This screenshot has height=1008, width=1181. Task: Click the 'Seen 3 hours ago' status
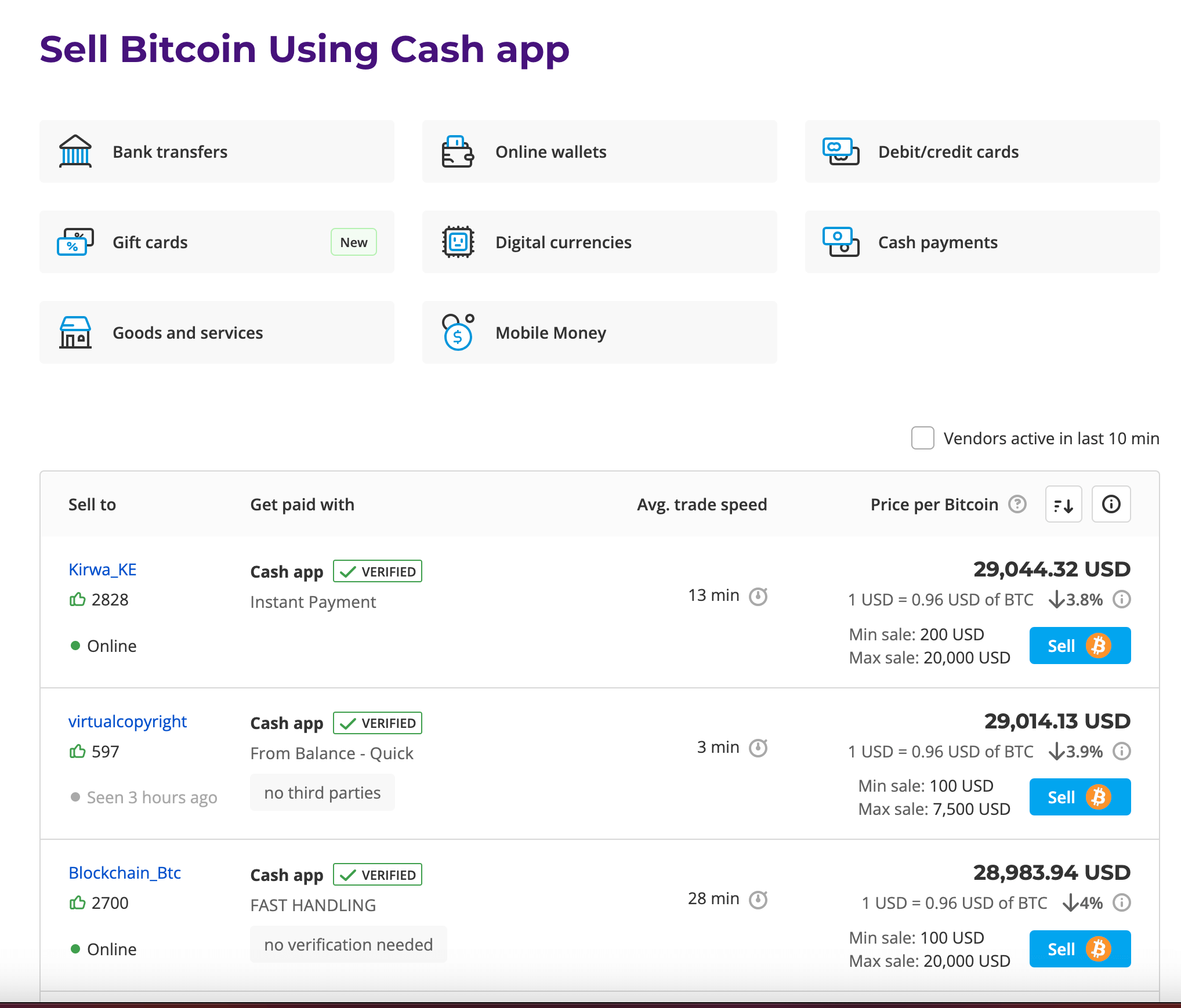click(152, 797)
